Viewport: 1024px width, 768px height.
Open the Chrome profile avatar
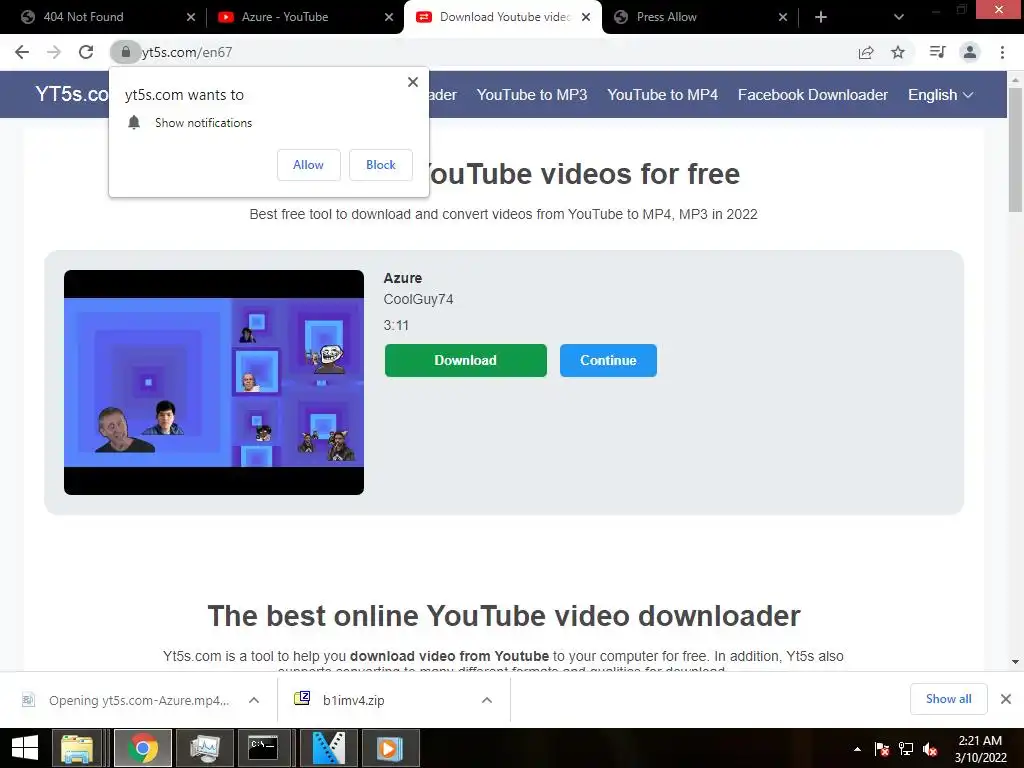tap(970, 52)
